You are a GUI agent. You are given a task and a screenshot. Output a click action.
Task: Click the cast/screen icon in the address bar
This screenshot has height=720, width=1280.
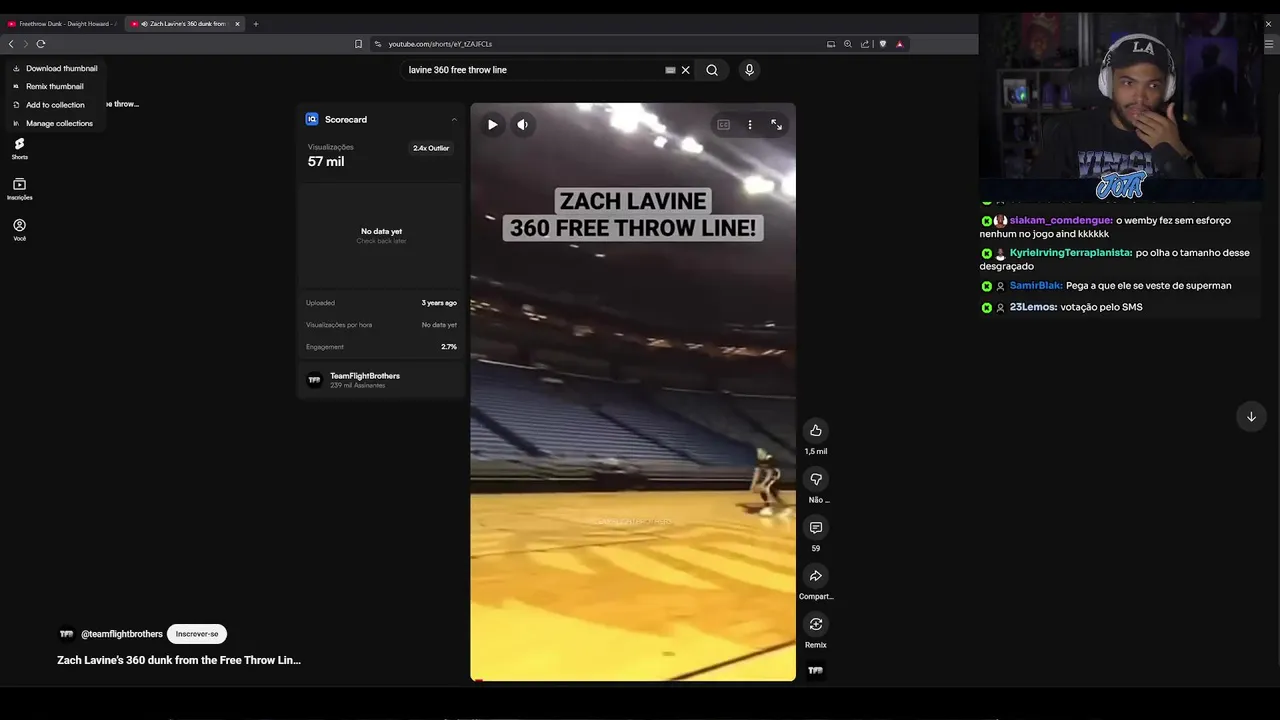click(x=830, y=44)
